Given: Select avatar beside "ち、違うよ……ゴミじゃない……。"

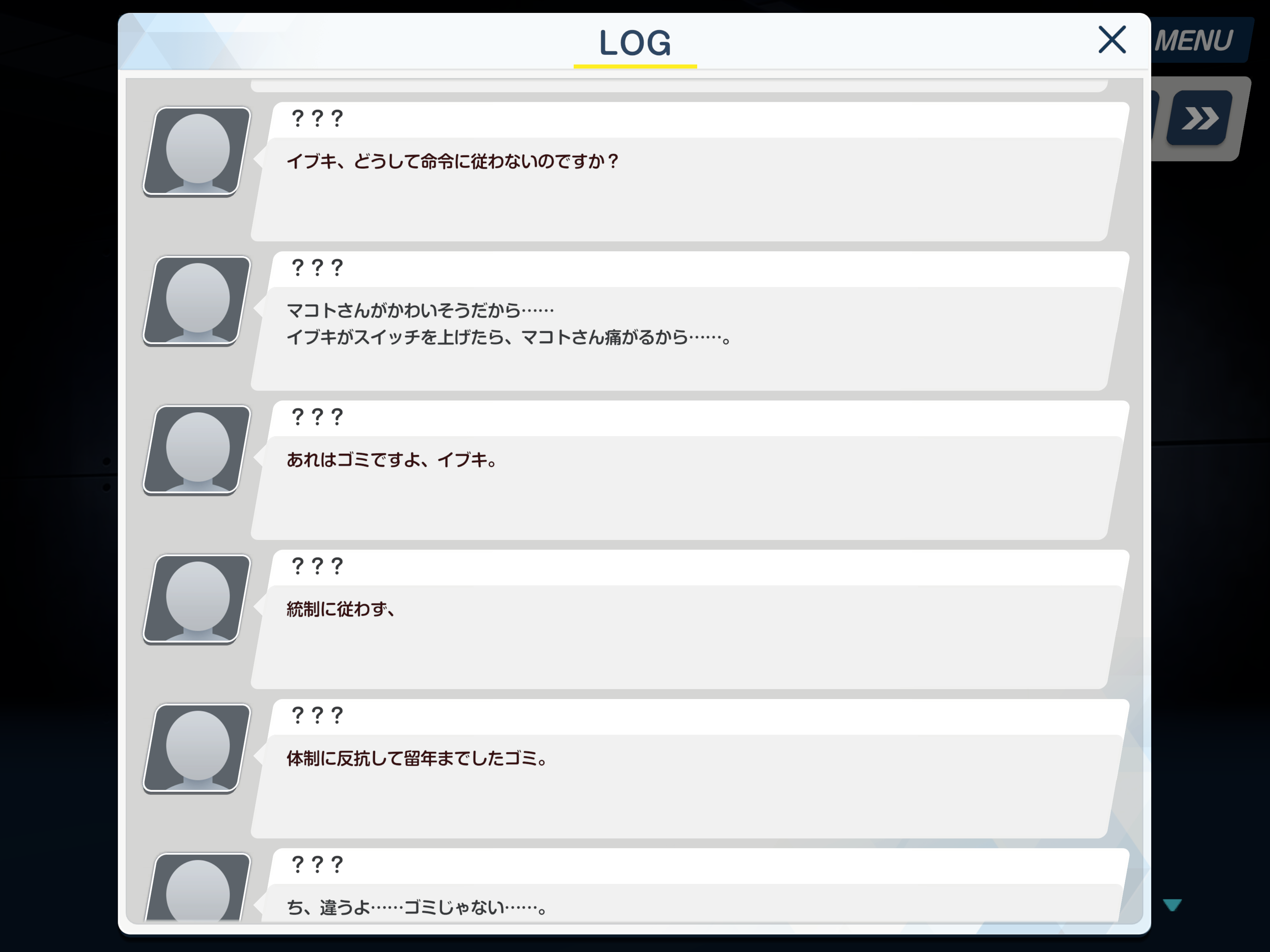Looking at the screenshot, I should (x=197, y=888).
